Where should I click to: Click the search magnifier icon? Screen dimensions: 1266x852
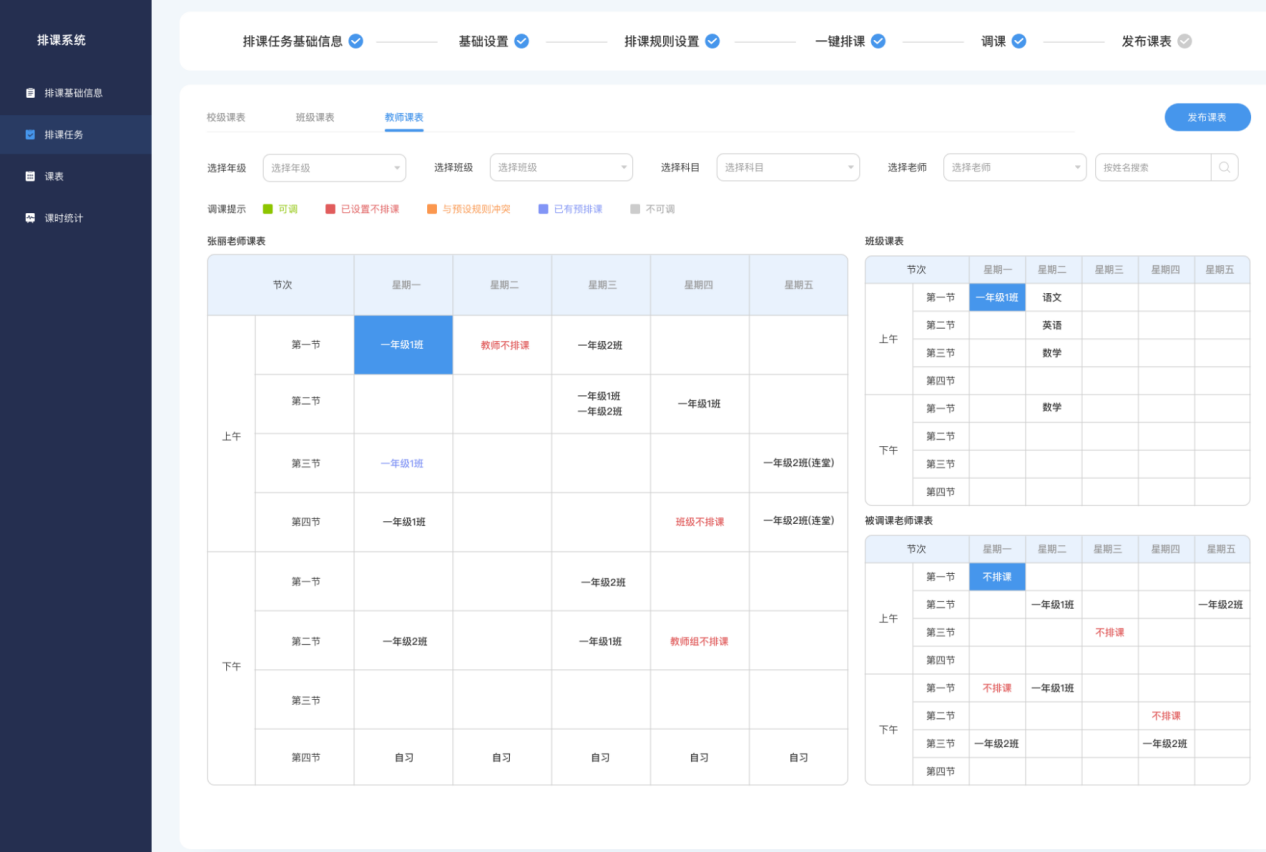pyautogui.click(x=1224, y=168)
